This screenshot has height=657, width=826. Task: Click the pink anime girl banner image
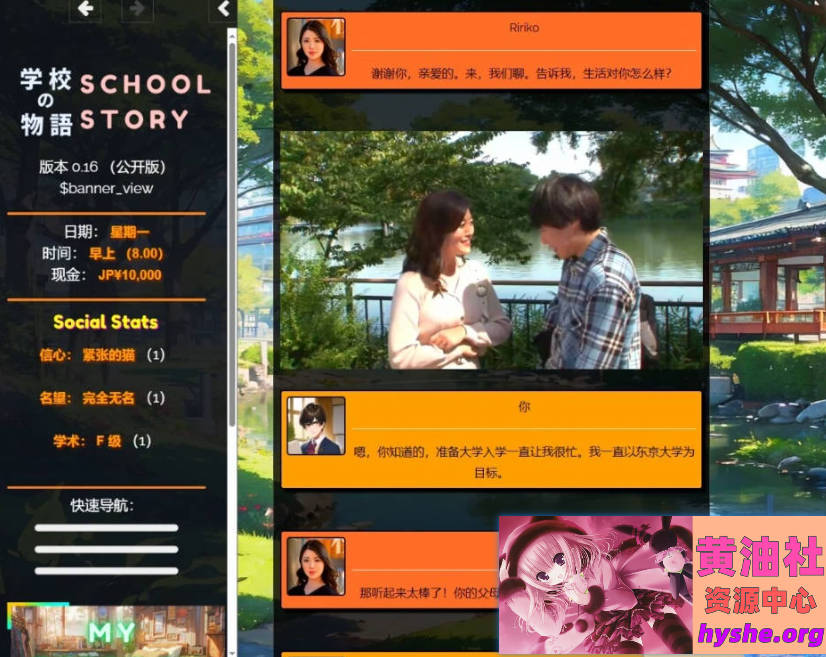[595, 586]
